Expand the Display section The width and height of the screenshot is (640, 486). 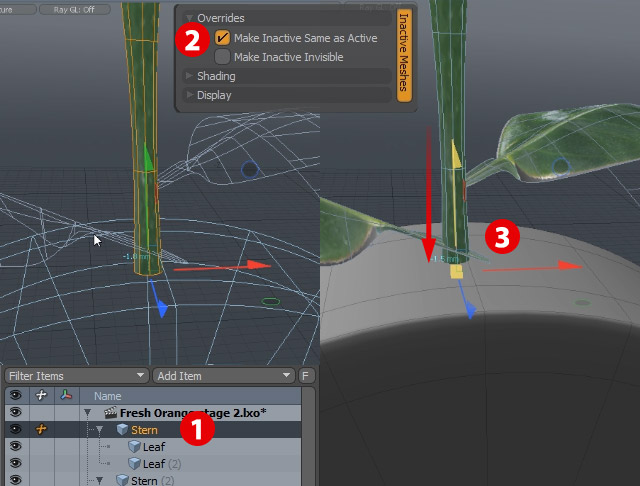(x=189, y=95)
